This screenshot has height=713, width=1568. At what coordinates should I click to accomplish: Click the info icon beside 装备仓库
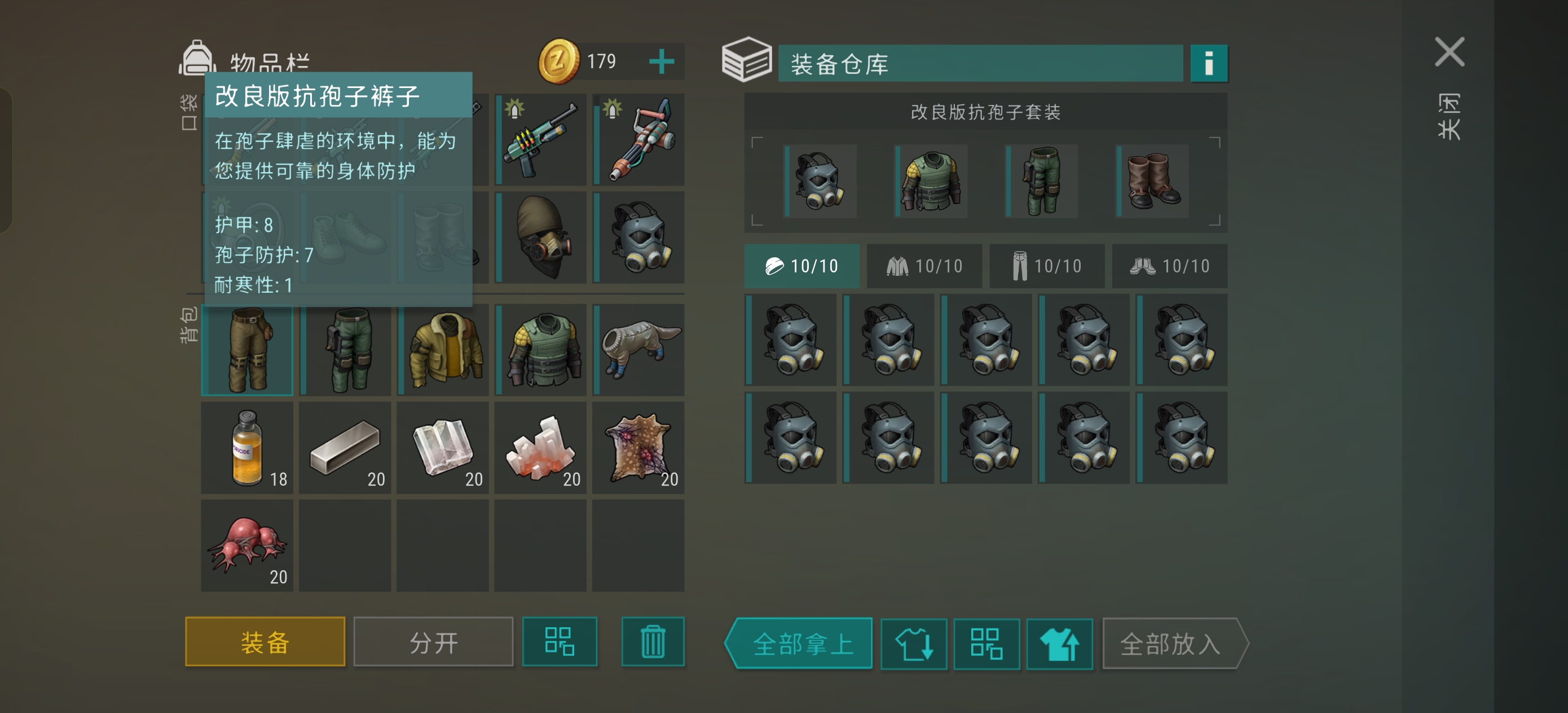pos(1208,63)
